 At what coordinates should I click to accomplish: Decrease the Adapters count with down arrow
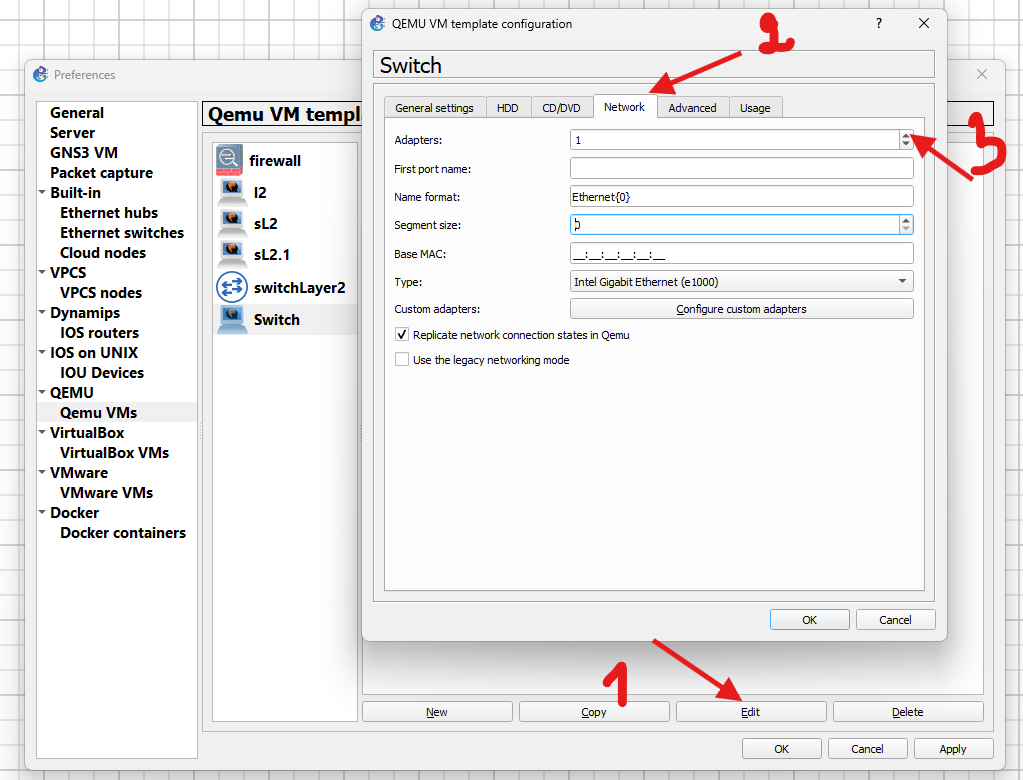point(906,144)
